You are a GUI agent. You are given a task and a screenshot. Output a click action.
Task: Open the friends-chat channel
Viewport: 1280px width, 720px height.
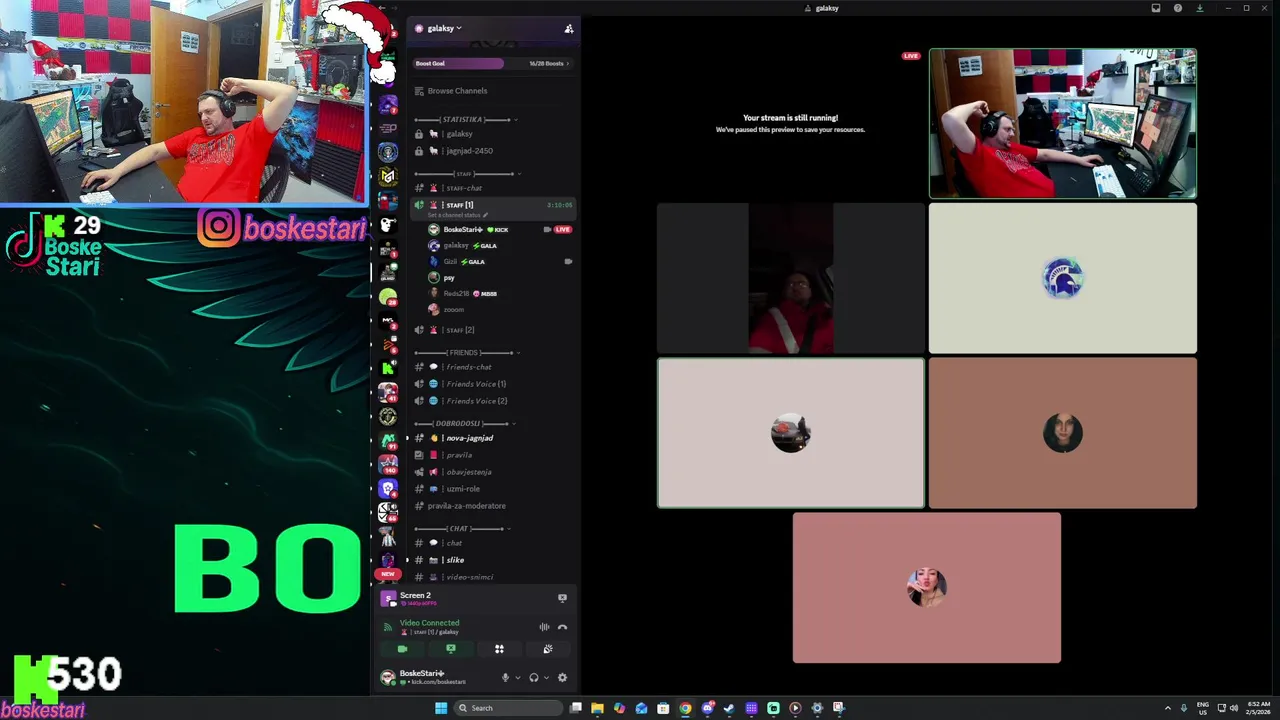(x=493, y=367)
